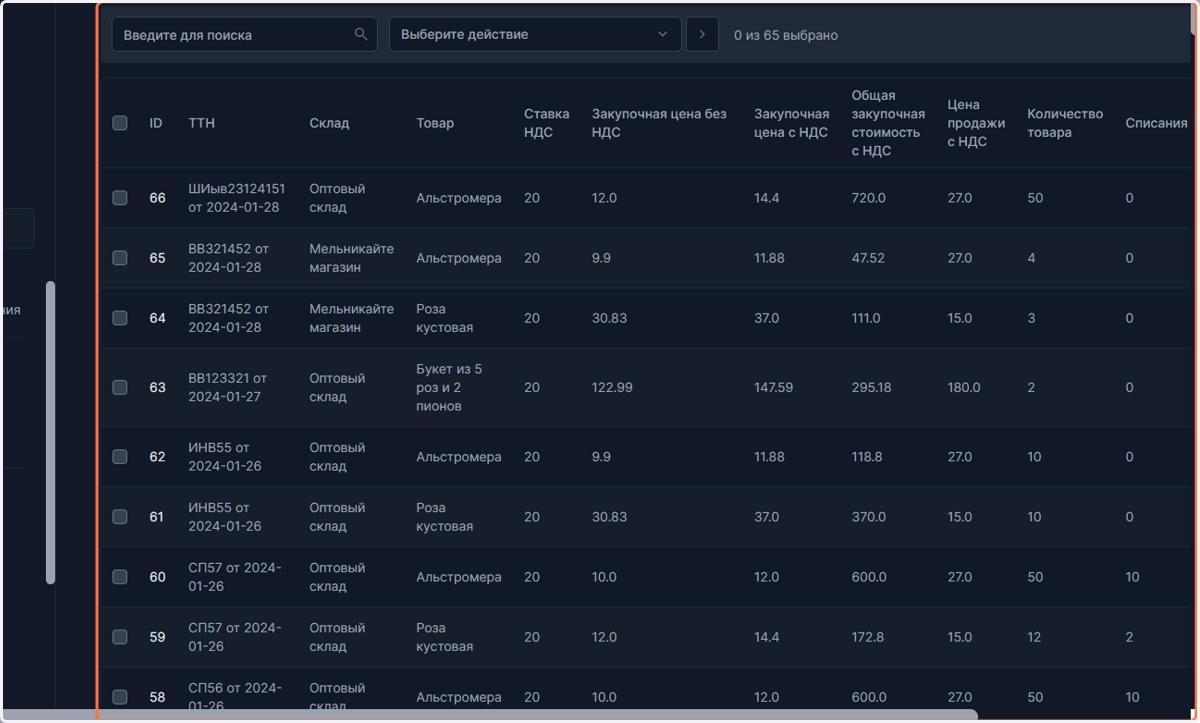Click 'Роза кустовая' in row 64
This screenshot has height=723, width=1200.
pyautogui.click(x=445, y=318)
